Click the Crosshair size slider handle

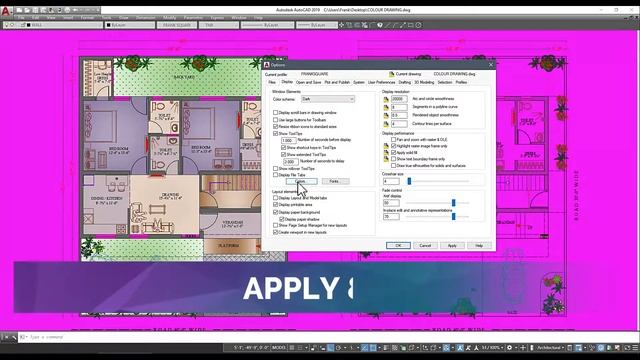pyautogui.click(x=409, y=181)
